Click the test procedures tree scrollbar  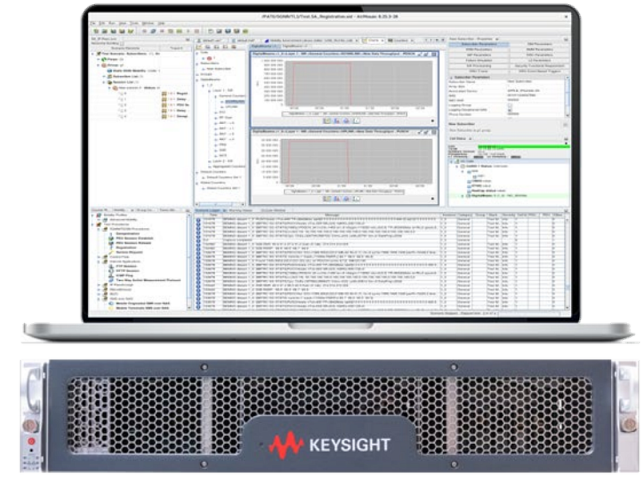(x=189, y=261)
